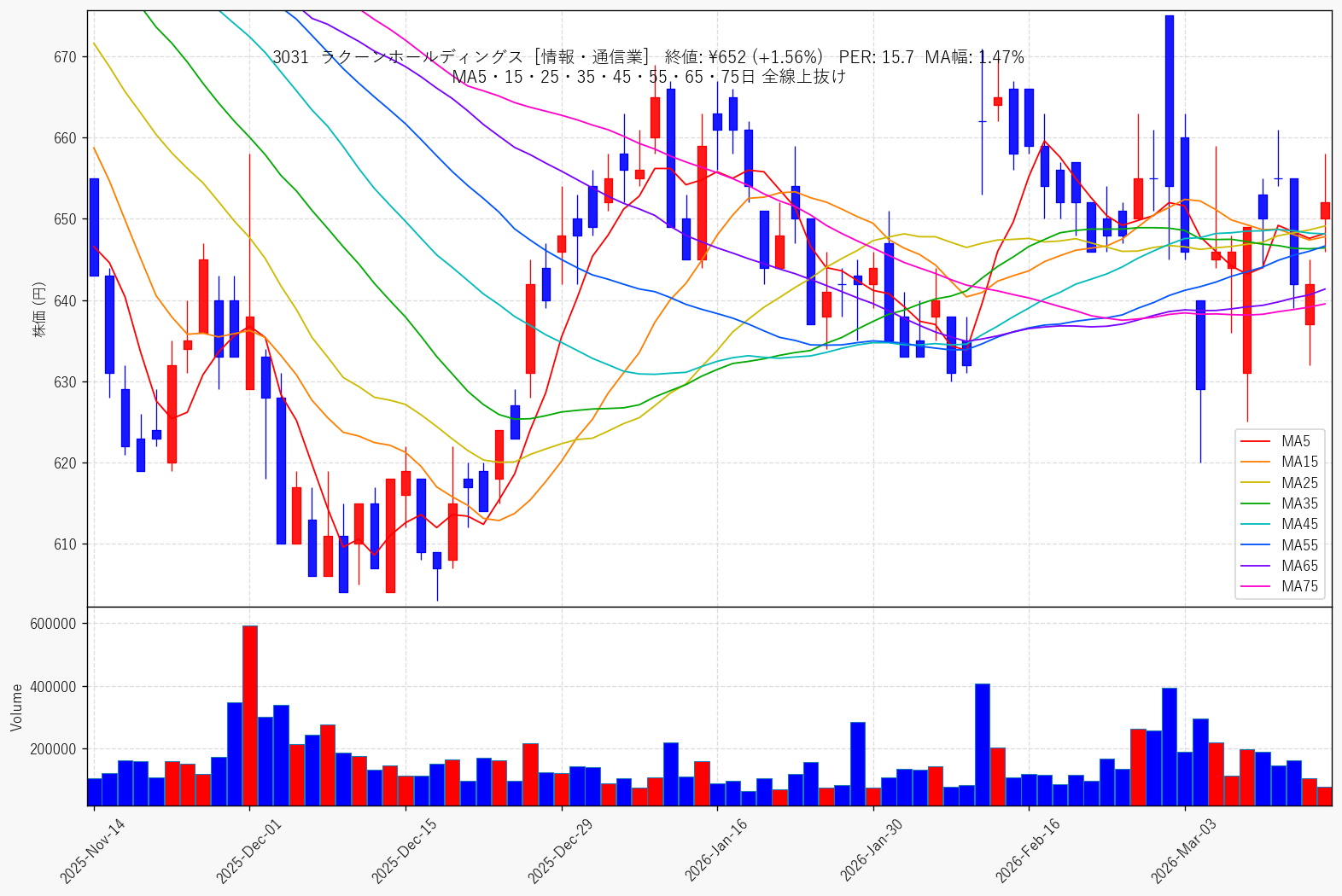Click the 670 price axis tick

click(x=65, y=57)
